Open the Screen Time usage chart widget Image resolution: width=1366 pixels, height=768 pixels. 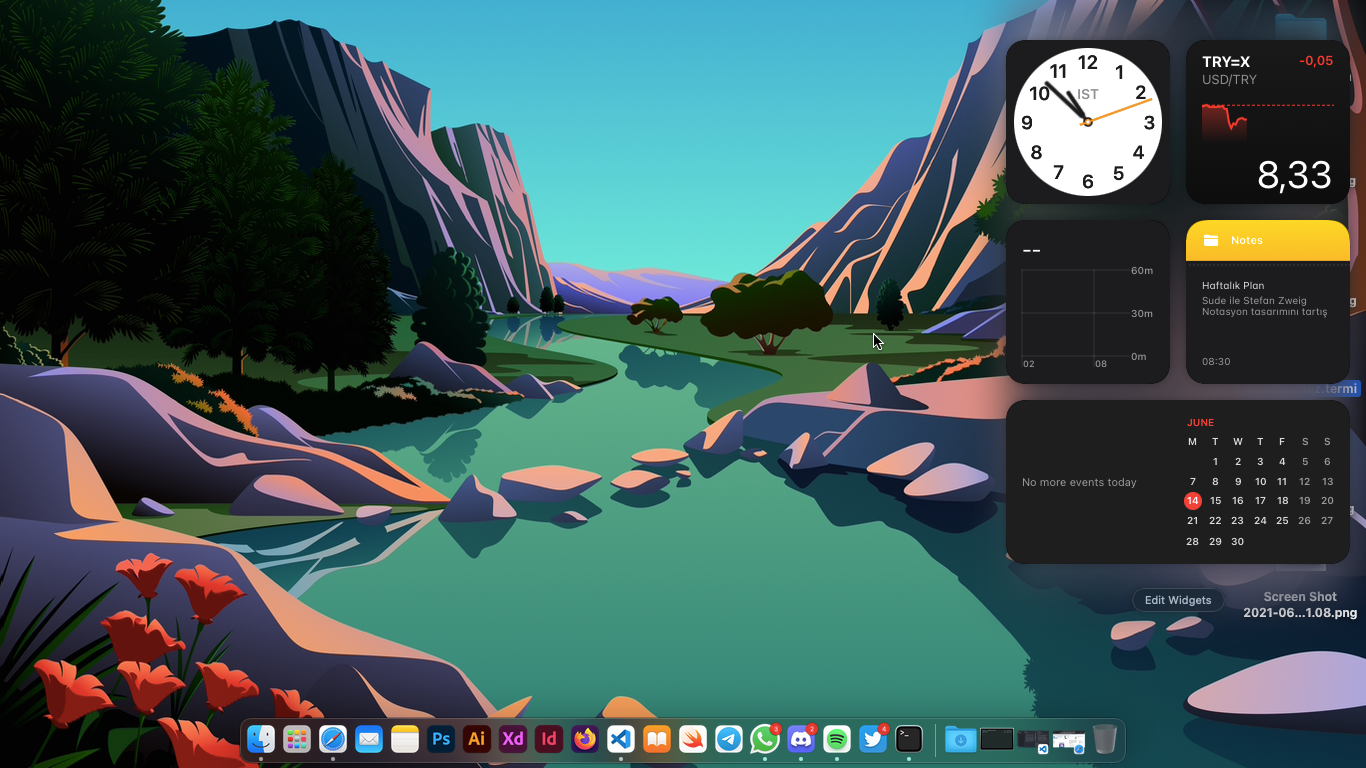1088,302
